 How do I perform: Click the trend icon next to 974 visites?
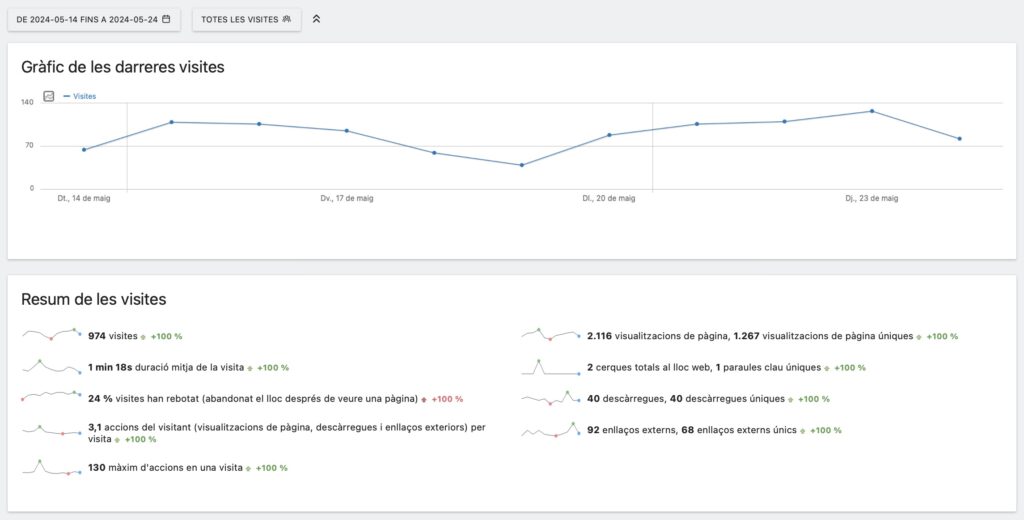[144, 337]
